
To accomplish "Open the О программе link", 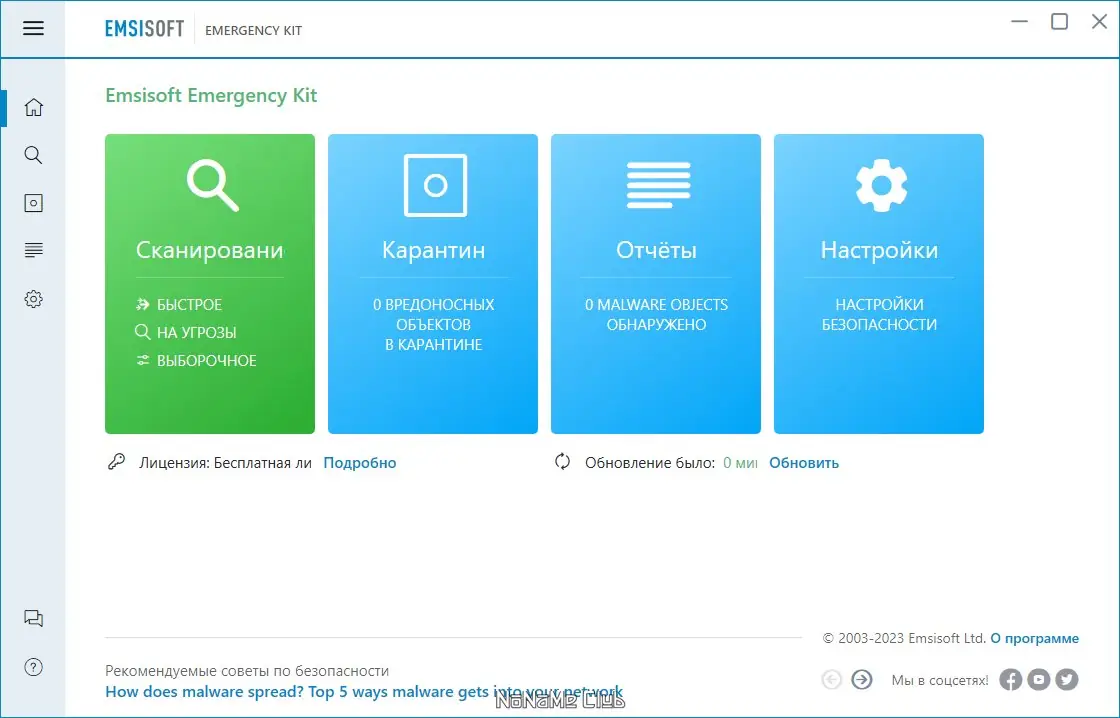I will click(x=1035, y=637).
